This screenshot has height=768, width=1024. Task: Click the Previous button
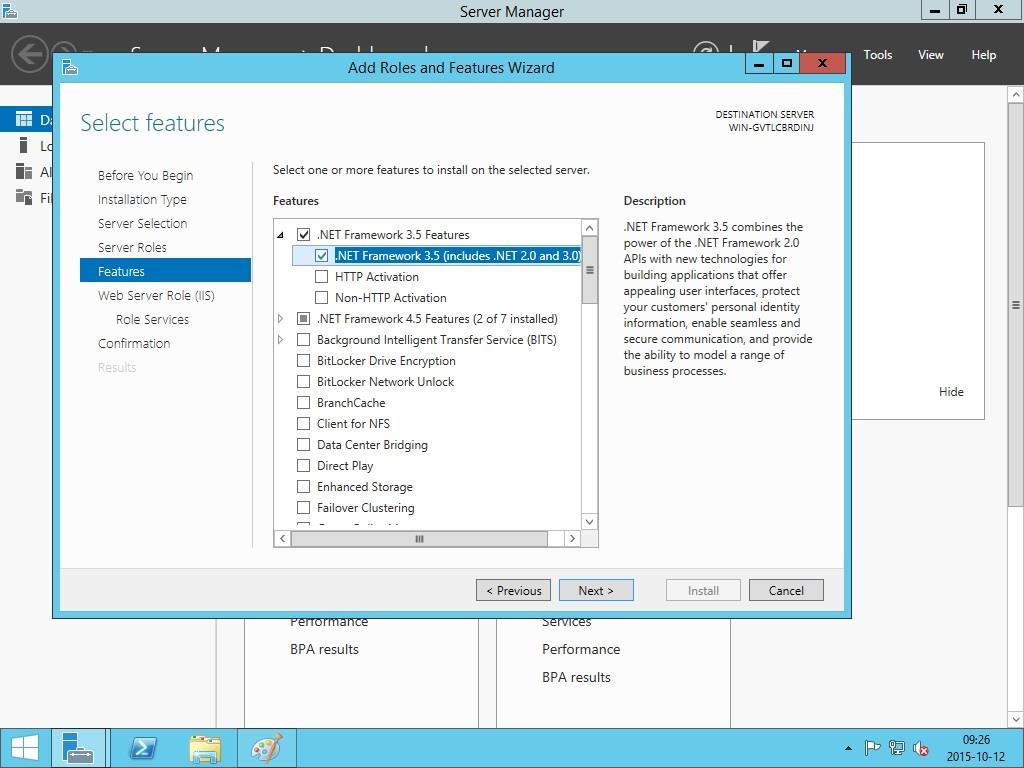pyautogui.click(x=513, y=590)
